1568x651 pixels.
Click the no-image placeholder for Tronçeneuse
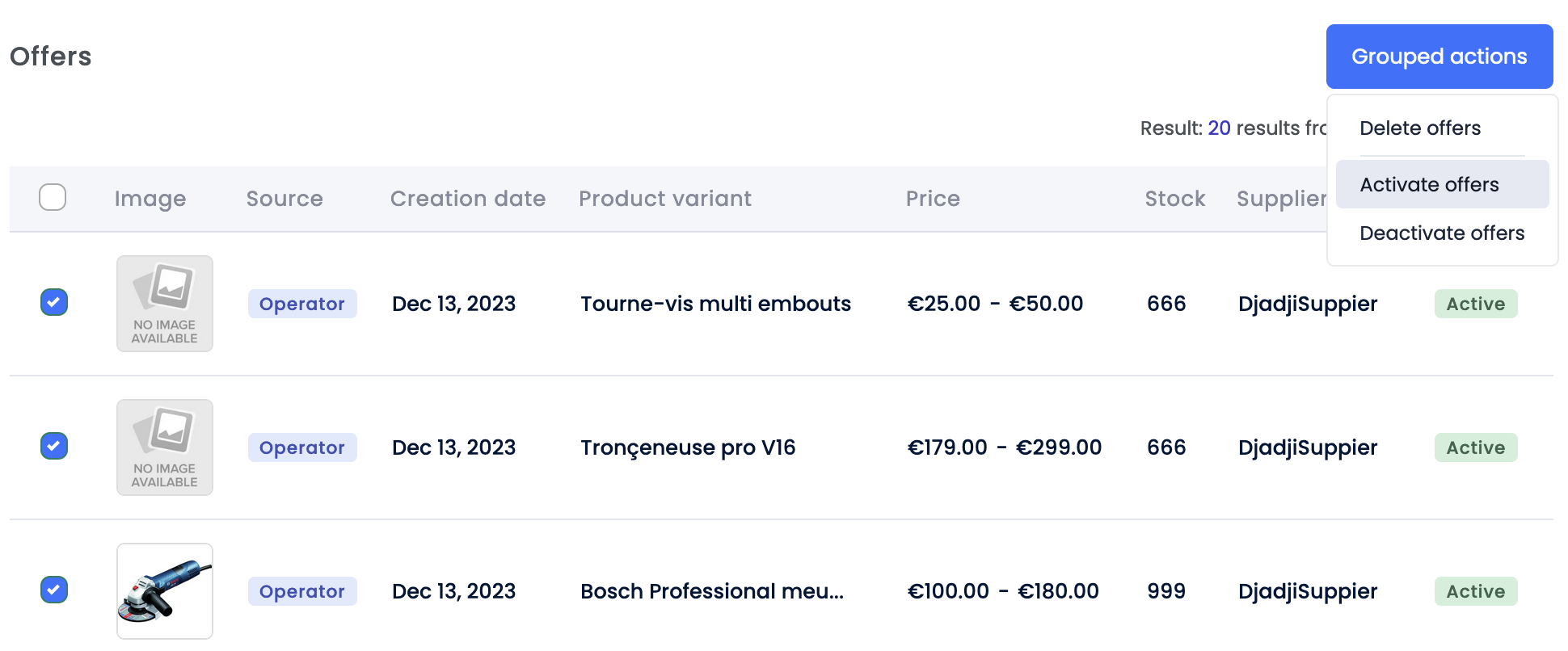pos(164,447)
